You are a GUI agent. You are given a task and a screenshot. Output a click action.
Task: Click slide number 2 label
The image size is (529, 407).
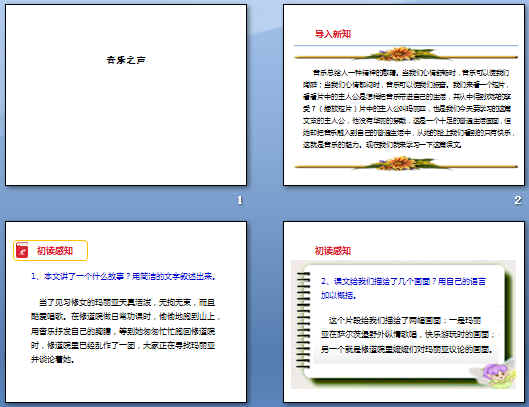coord(518,200)
